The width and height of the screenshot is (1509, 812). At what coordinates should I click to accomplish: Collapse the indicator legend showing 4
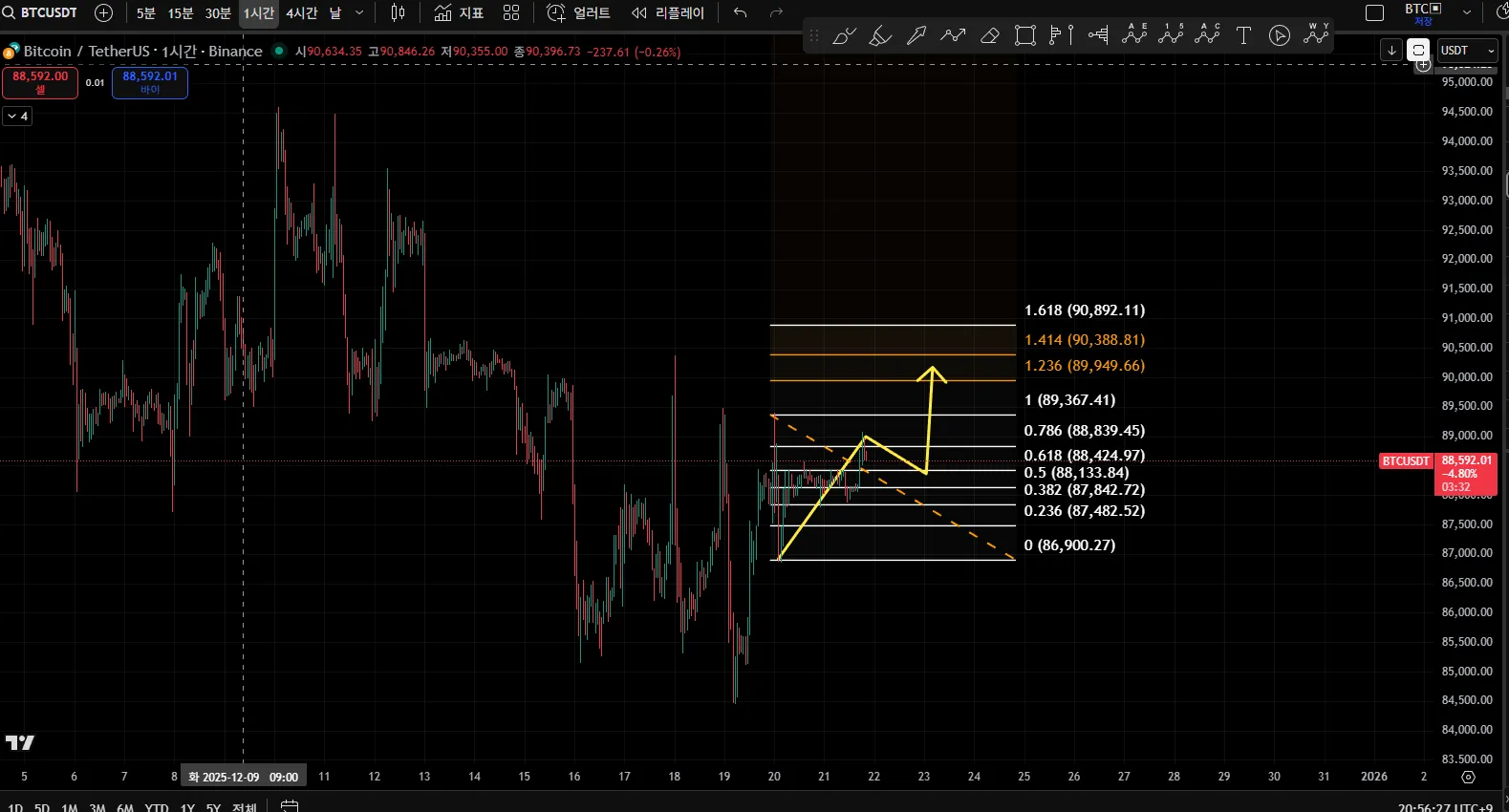[18, 116]
